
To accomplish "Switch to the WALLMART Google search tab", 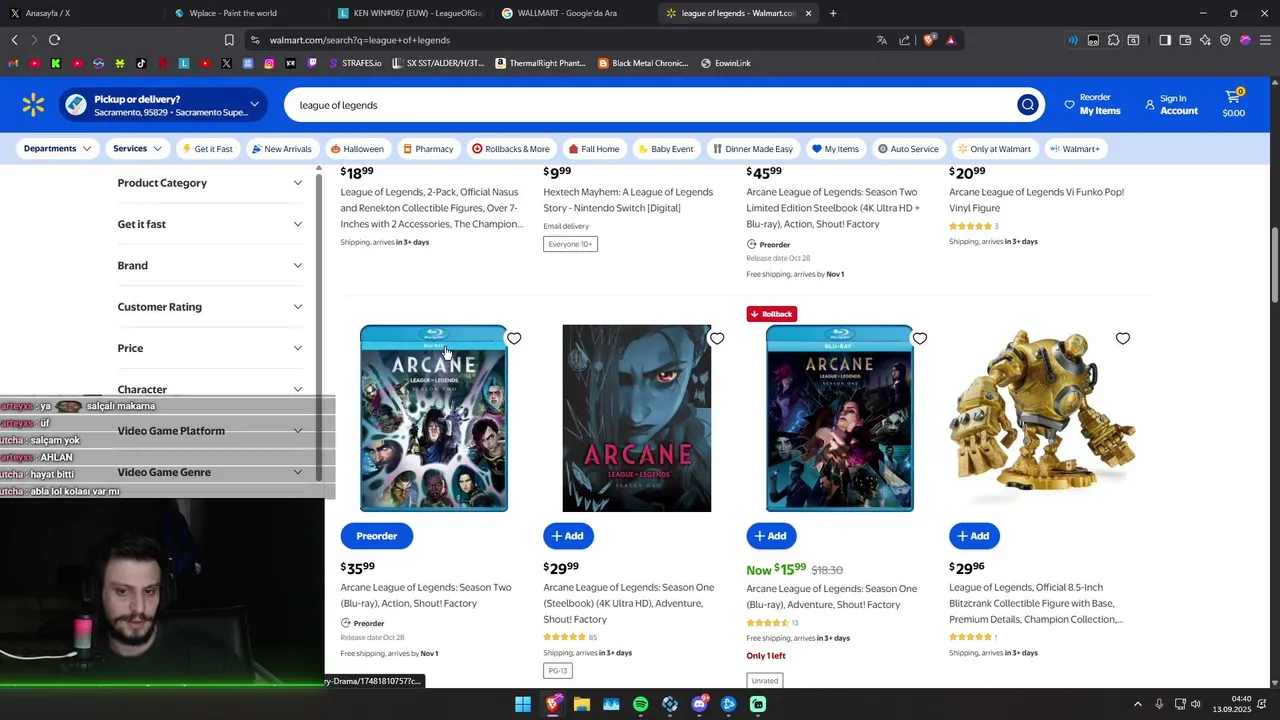I will coord(567,13).
